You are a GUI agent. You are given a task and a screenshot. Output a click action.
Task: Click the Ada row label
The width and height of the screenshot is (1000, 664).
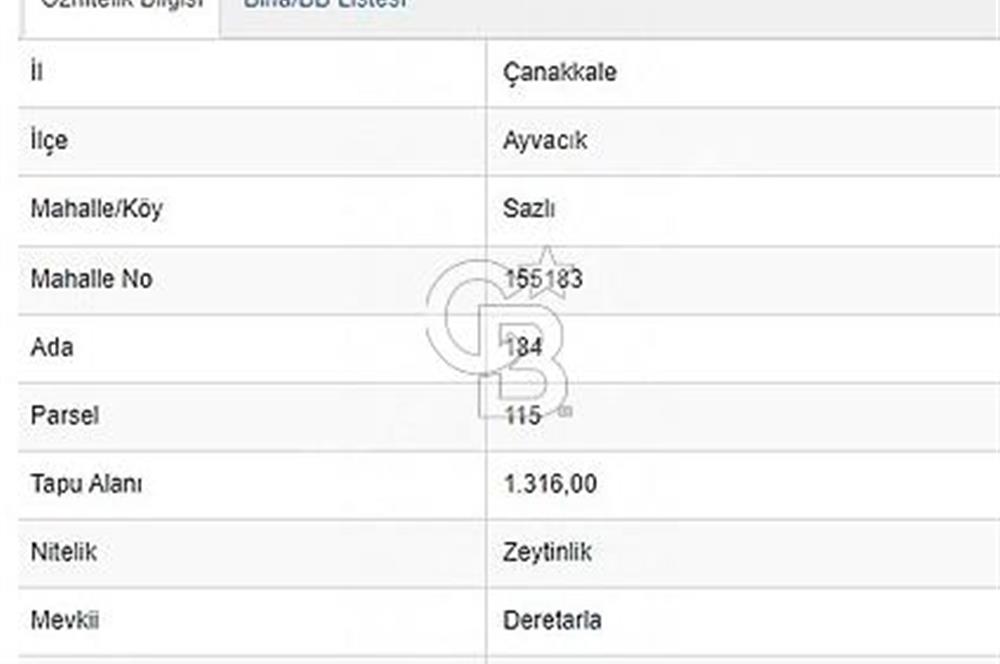[x=52, y=347]
